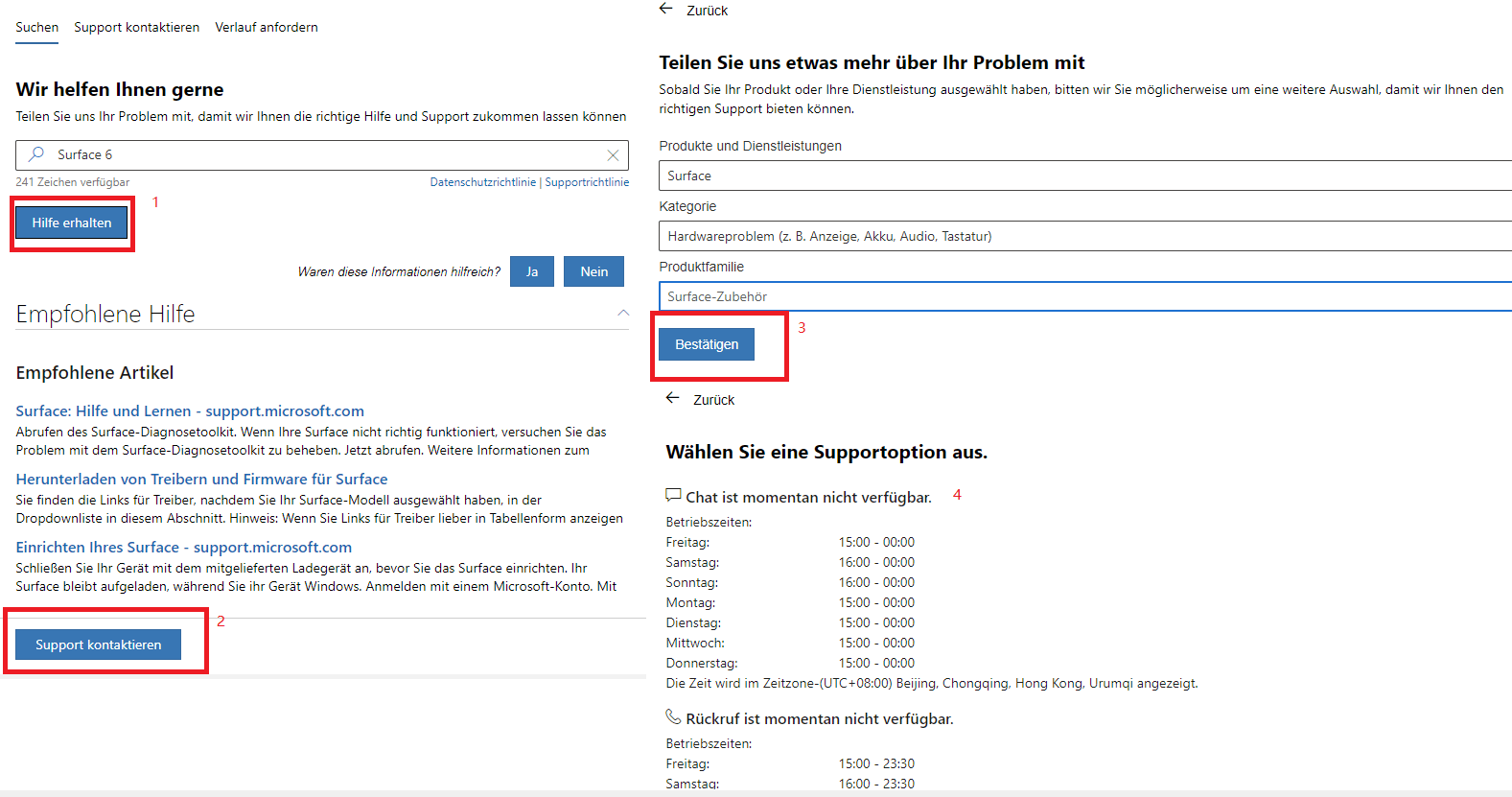Open the Verlauf anfordern tab
This screenshot has height=797, width=1512.
(267, 28)
